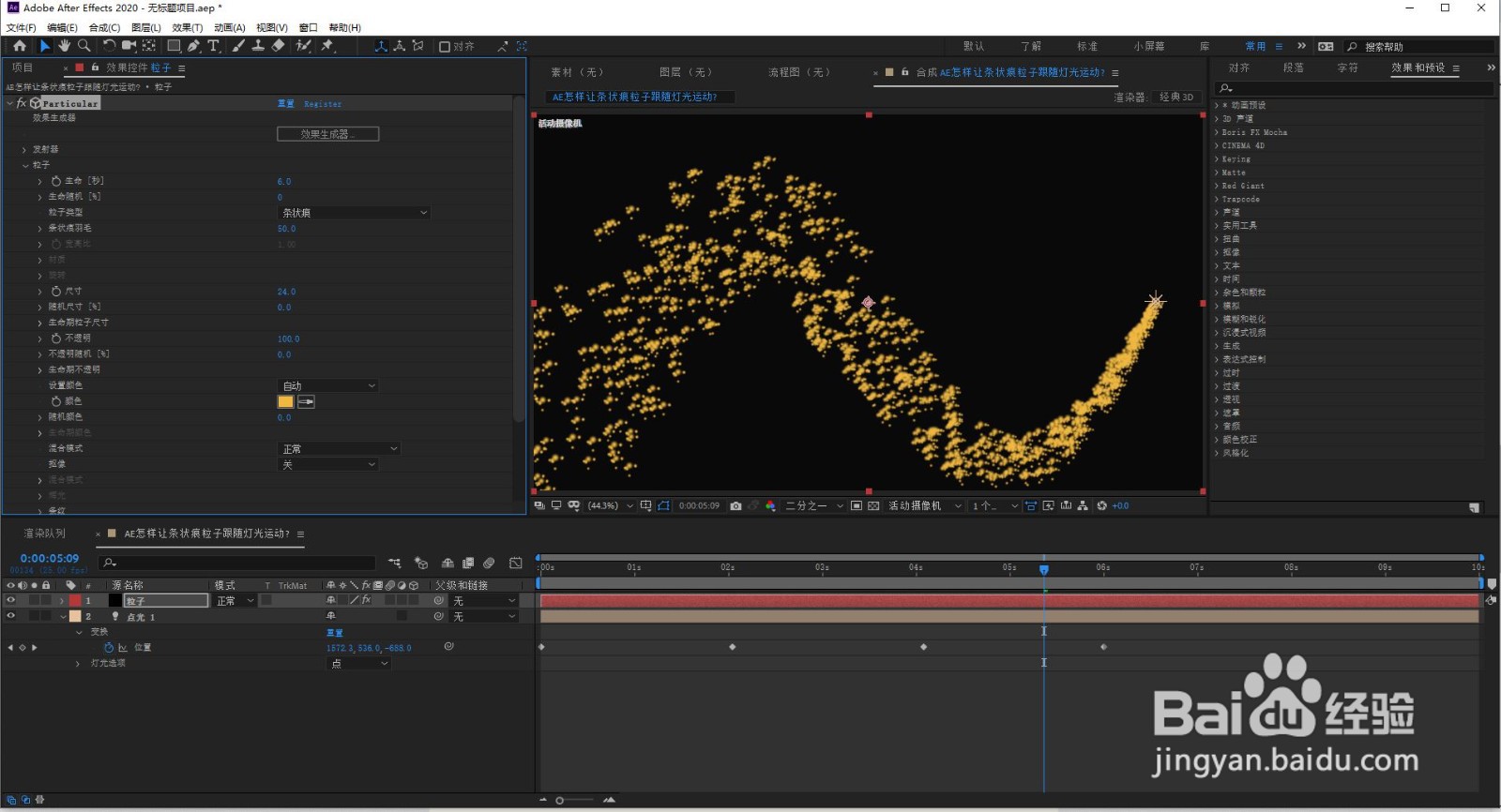
Task: Open the orange particle color swatch
Action: pos(285,401)
